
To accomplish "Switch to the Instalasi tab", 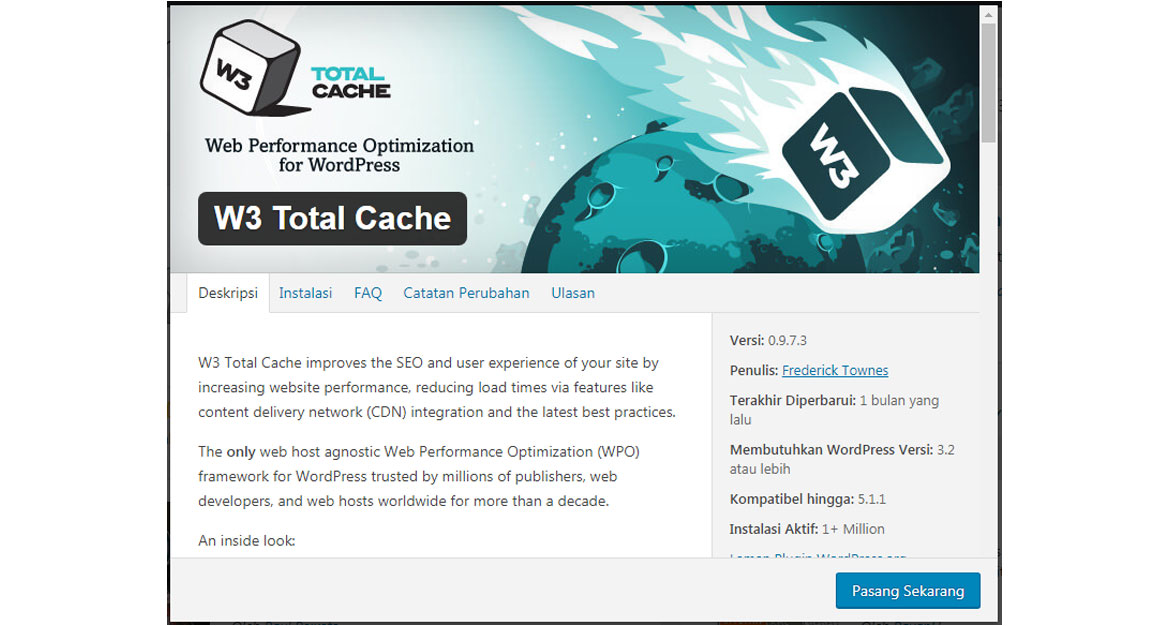I will coord(305,293).
